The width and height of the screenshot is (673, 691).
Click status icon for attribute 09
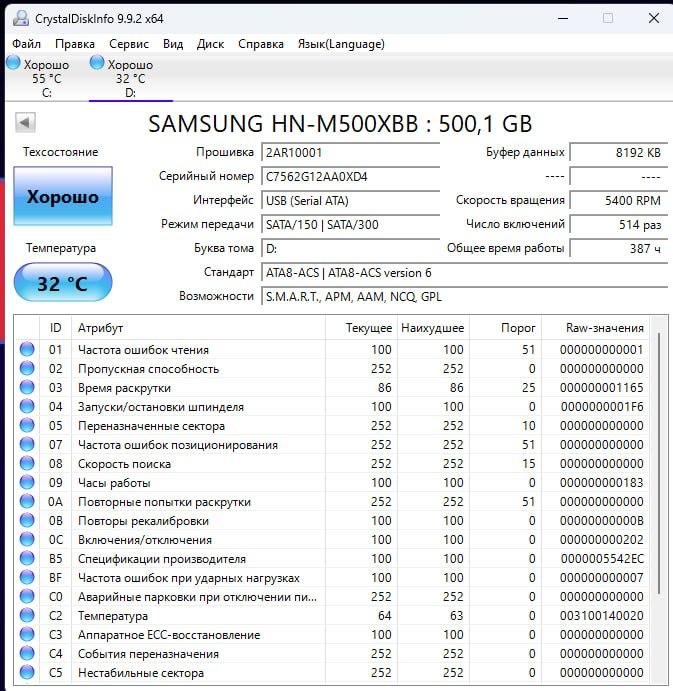click(x=27, y=482)
